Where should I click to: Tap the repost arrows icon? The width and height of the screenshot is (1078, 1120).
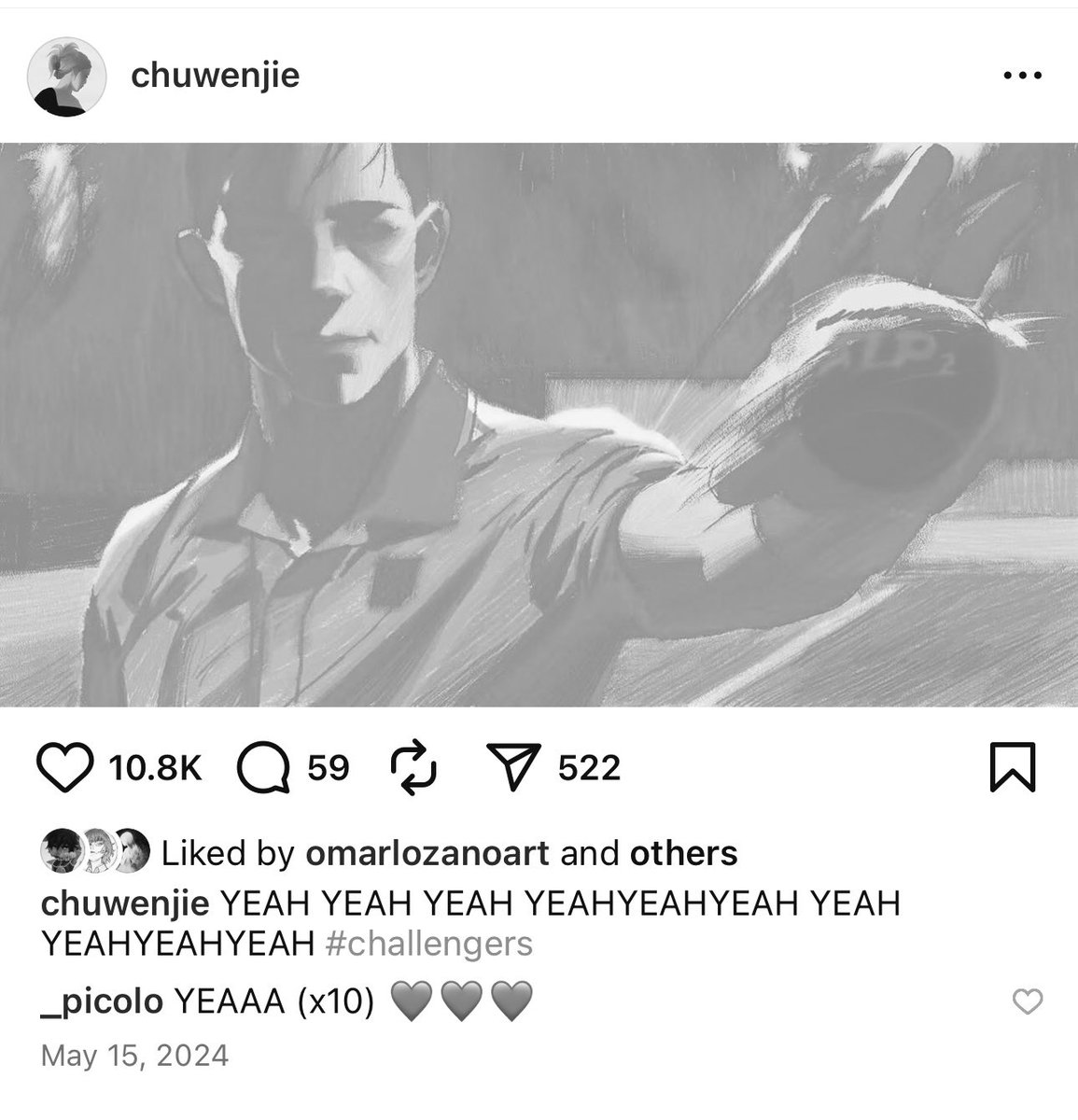(413, 768)
